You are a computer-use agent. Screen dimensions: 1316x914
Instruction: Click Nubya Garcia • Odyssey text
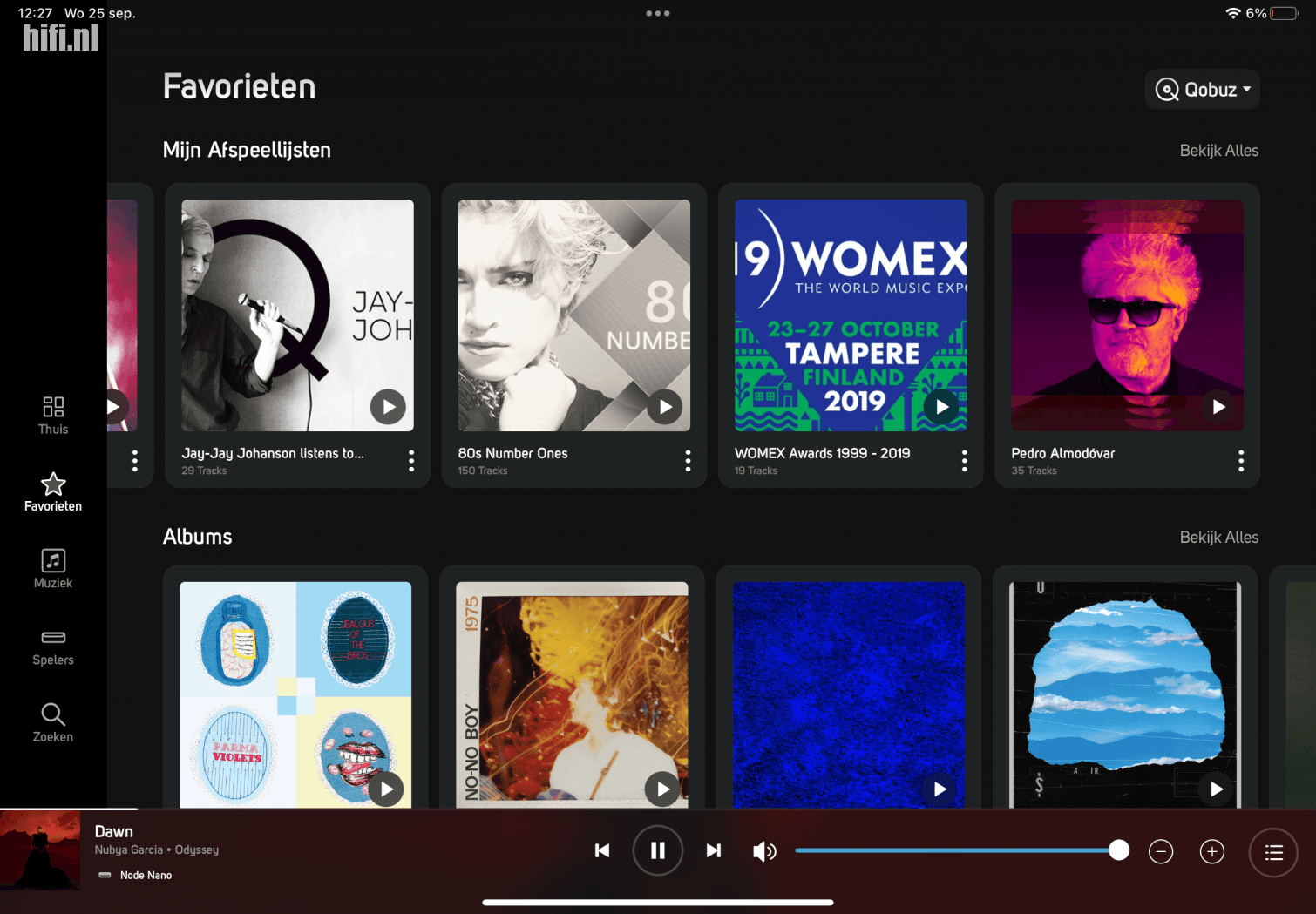pos(157,850)
